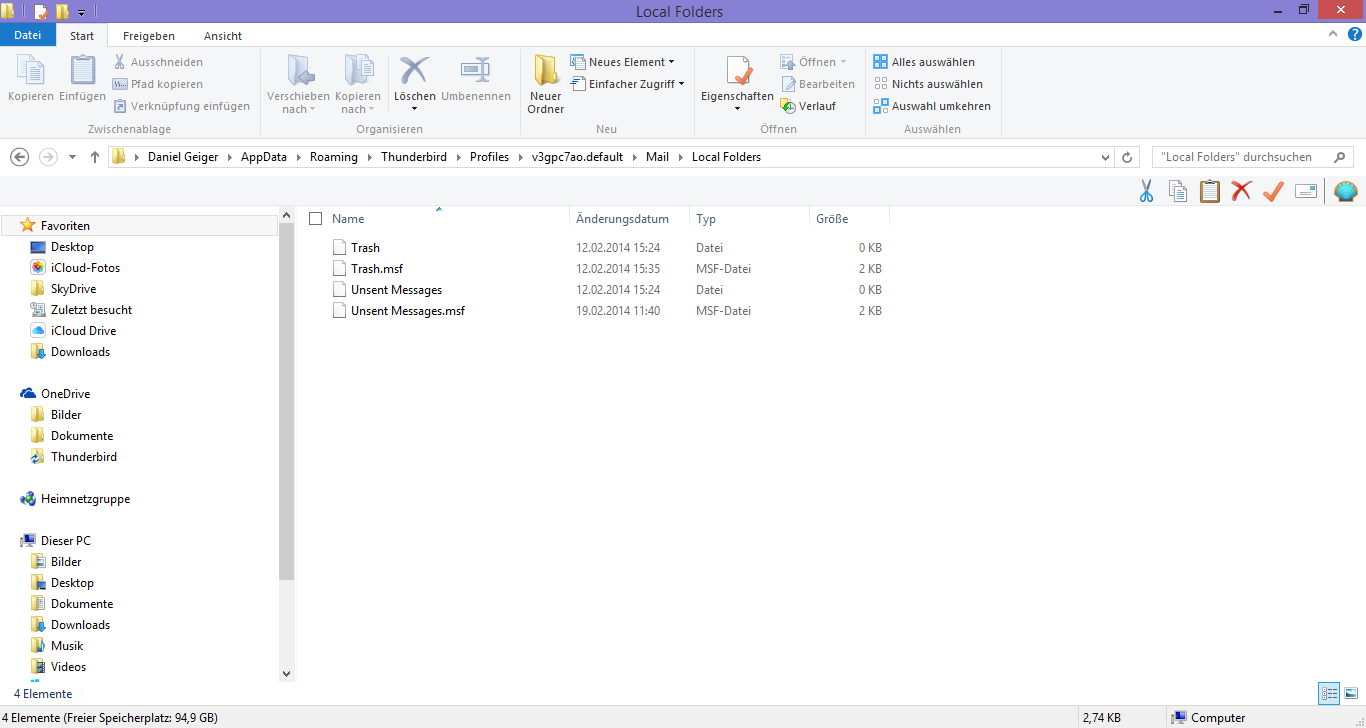Open the address bar history dropdown arrow
The width and height of the screenshot is (1366, 728).
pyautogui.click(x=1105, y=157)
